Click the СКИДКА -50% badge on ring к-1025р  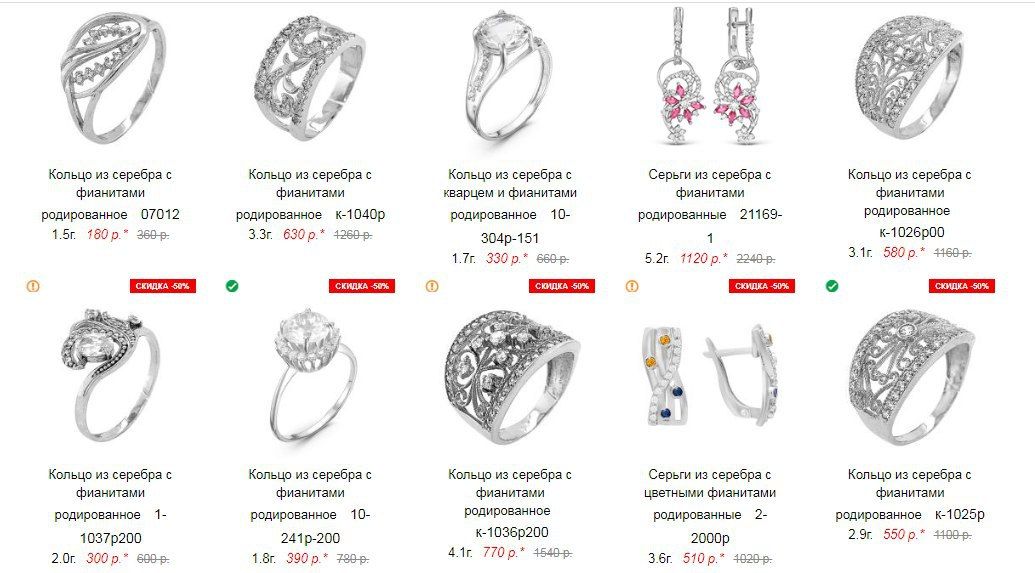[x=962, y=286]
